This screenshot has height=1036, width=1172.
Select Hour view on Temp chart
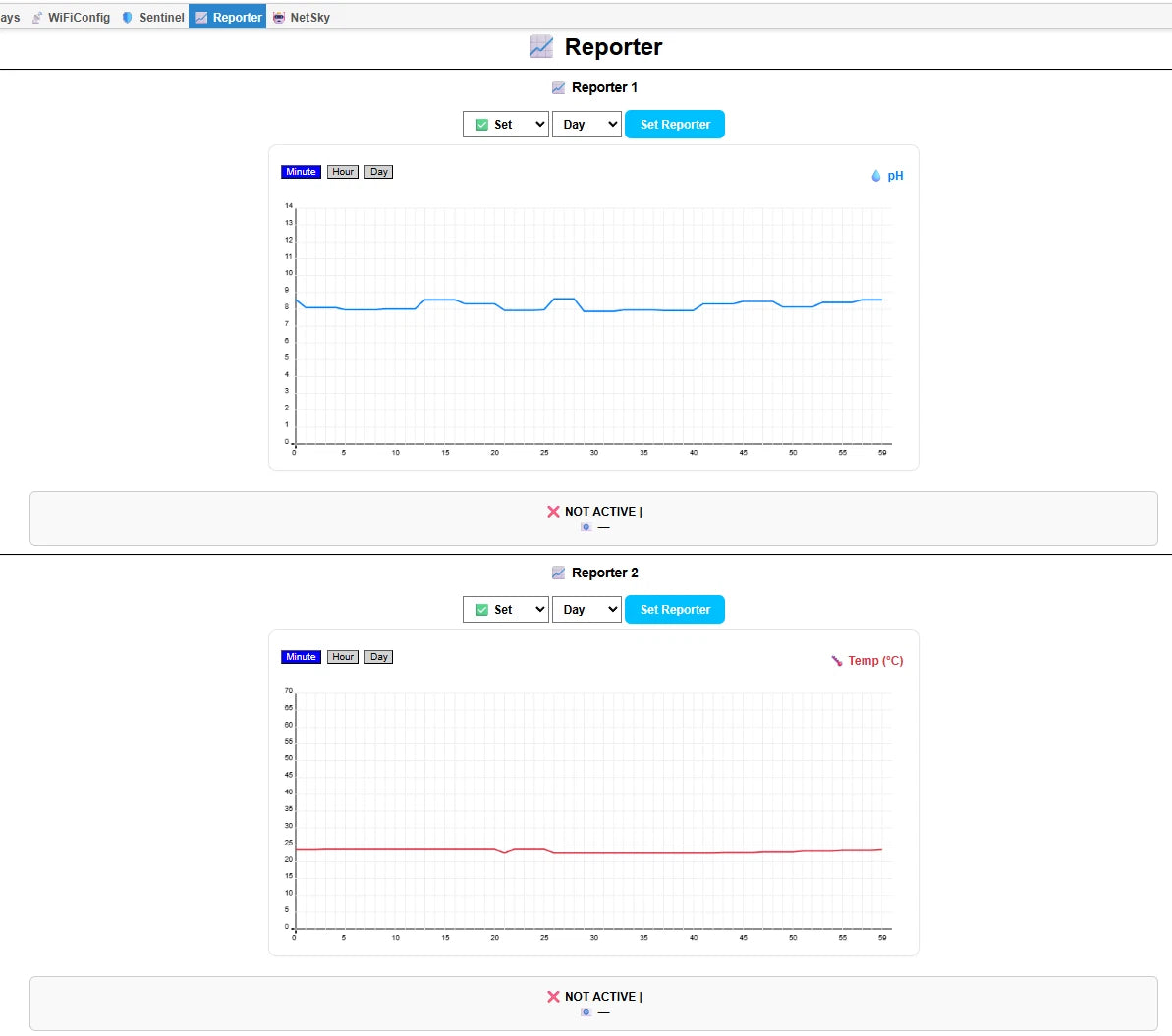click(x=343, y=657)
